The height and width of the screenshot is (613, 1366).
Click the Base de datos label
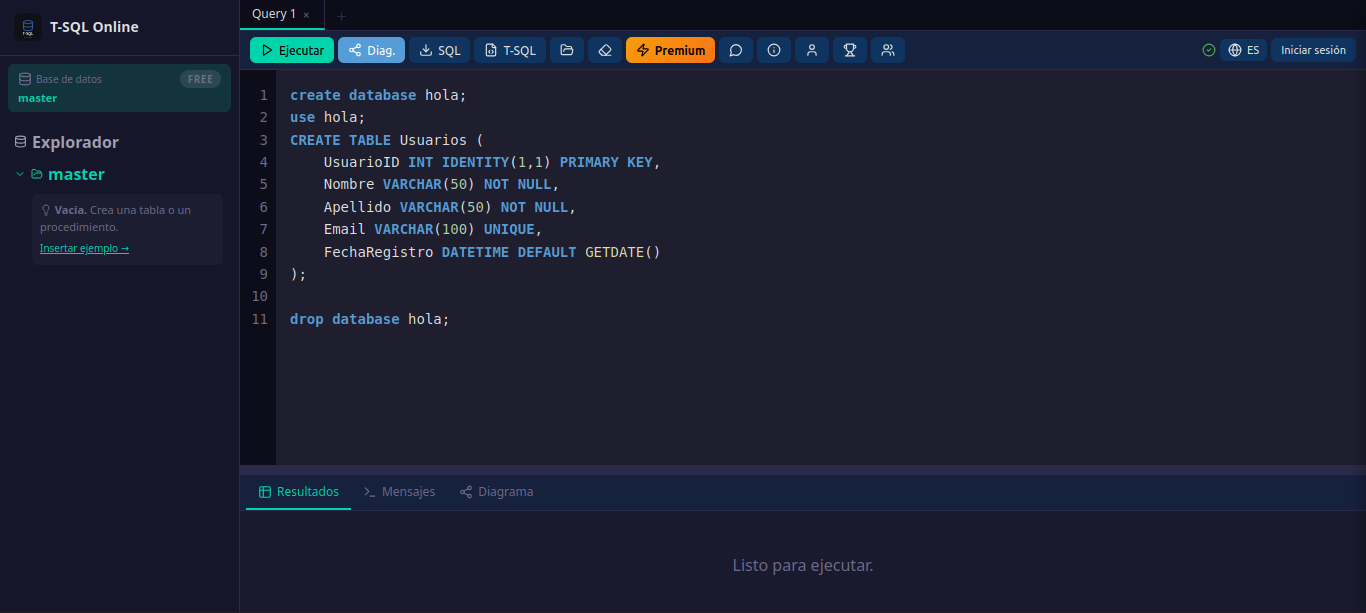[69, 79]
